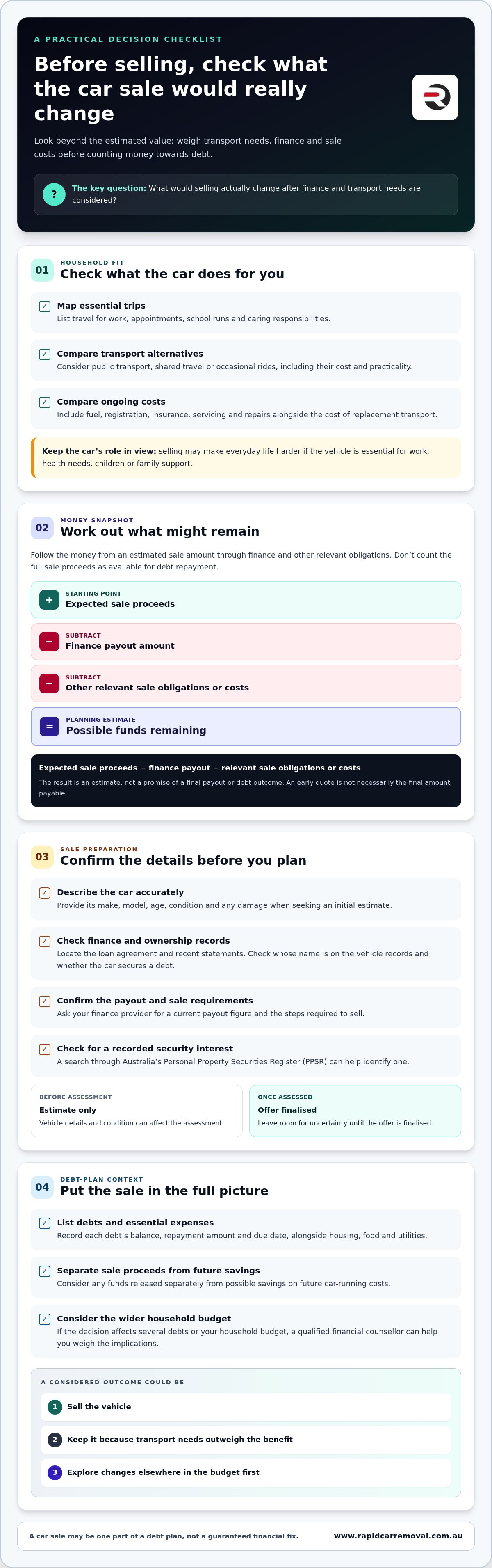This screenshot has height=1568, width=492.
Task: Click the green plus icon for Expected sale proceeds
Action: click(49, 599)
